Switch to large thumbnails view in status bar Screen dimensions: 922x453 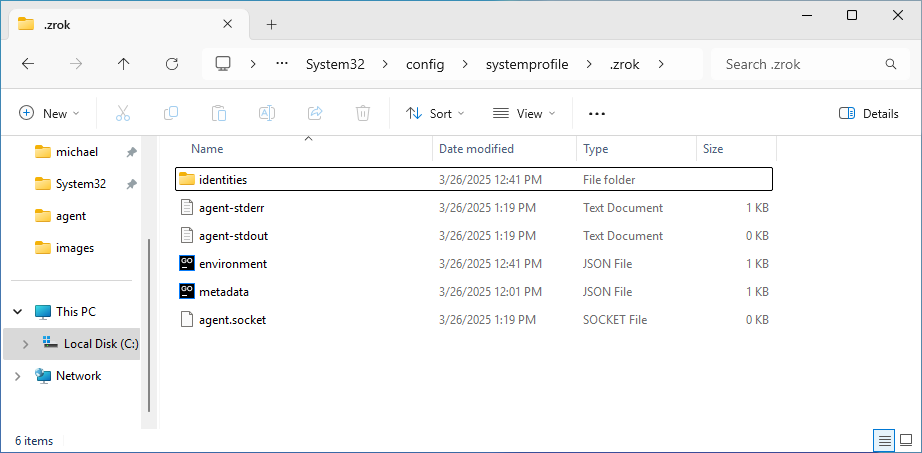point(906,440)
